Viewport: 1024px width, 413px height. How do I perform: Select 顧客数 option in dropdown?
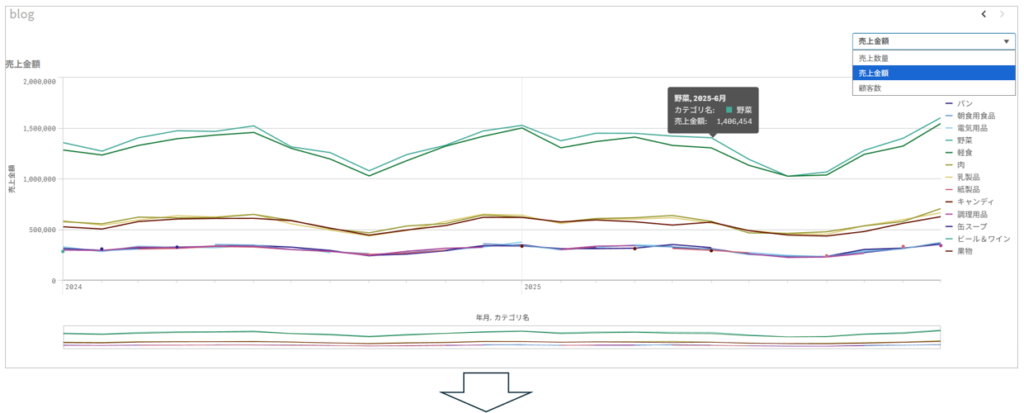click(870, 88)
